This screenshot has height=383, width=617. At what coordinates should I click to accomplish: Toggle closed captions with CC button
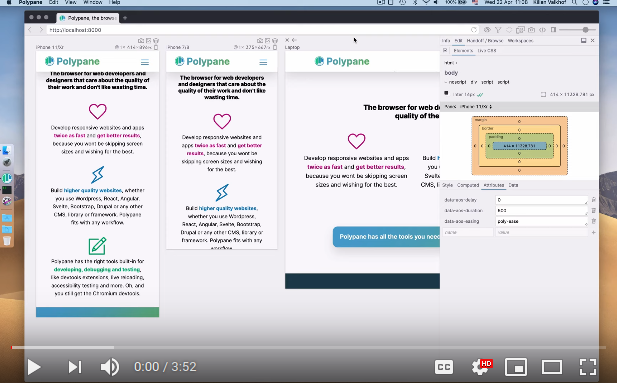444,367
